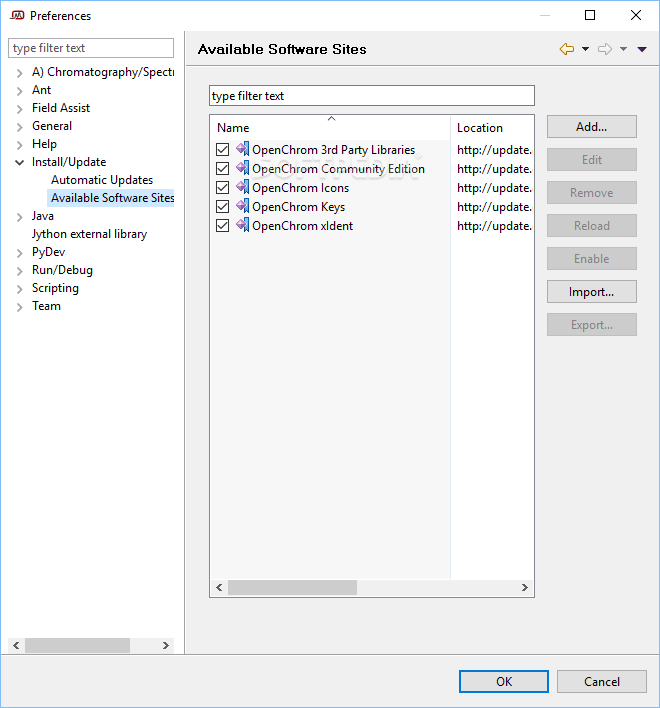Dismiss dialog with Cancel button
The width and height of the screenshot is (660, 708).
[x=602, y=681]
